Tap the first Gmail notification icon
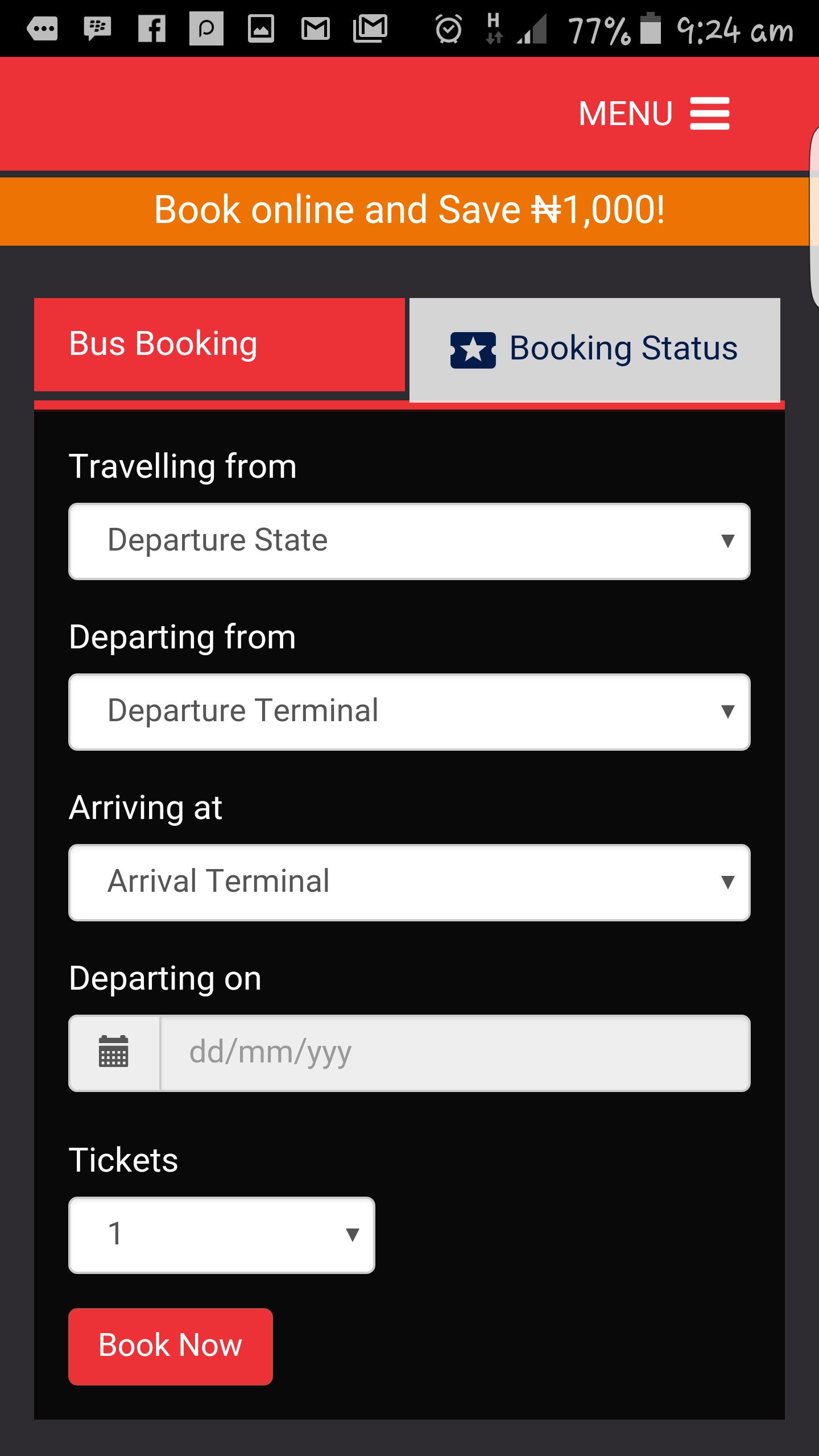The image size is (819, 1456). (315, 28)
